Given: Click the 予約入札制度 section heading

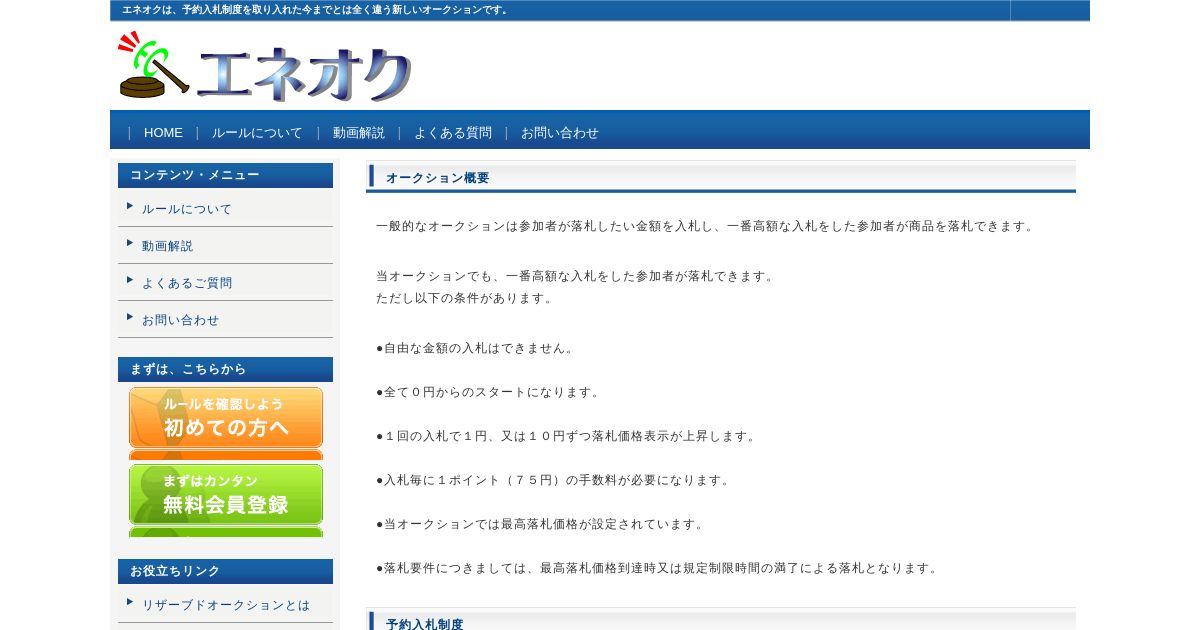Looking at the screenshot, I should pos(425,624).
